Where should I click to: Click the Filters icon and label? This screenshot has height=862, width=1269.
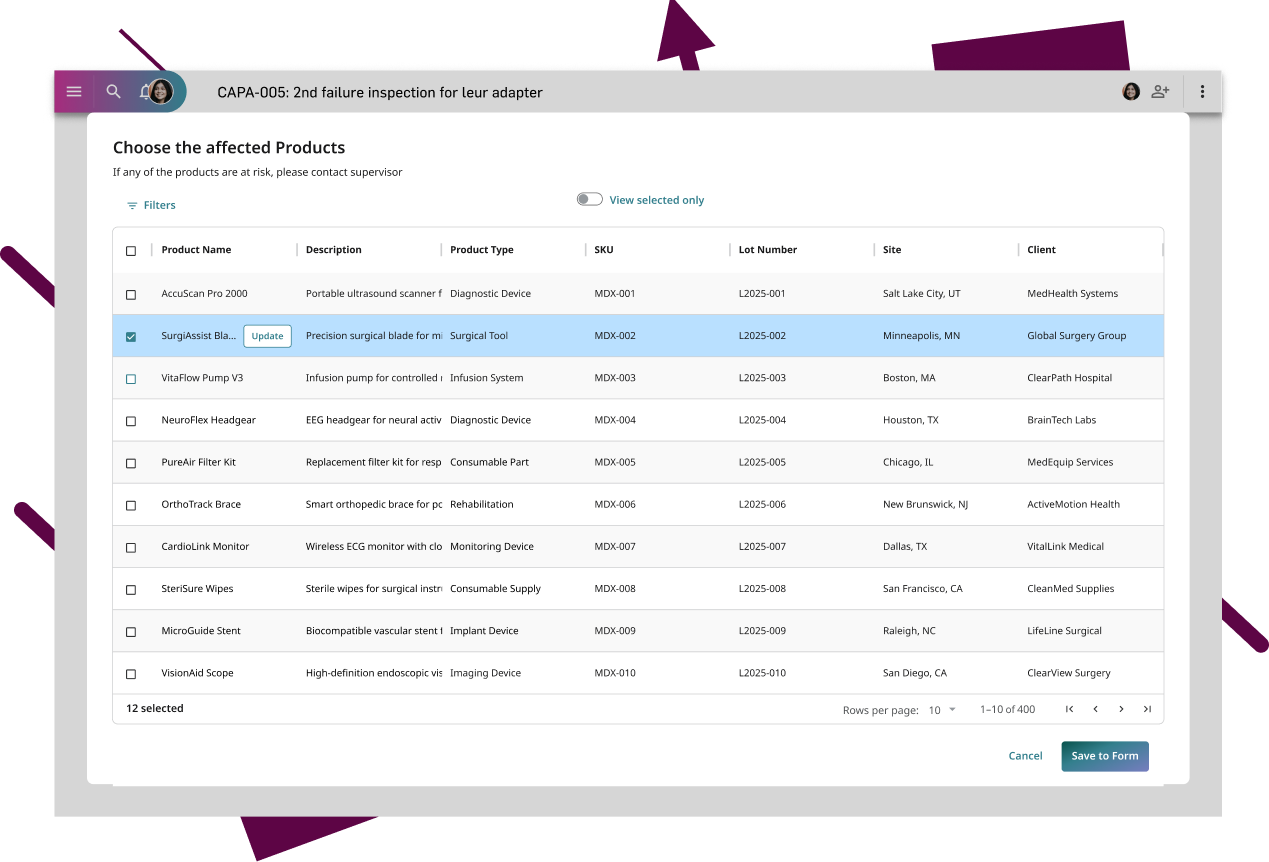(x=151, y=205)
